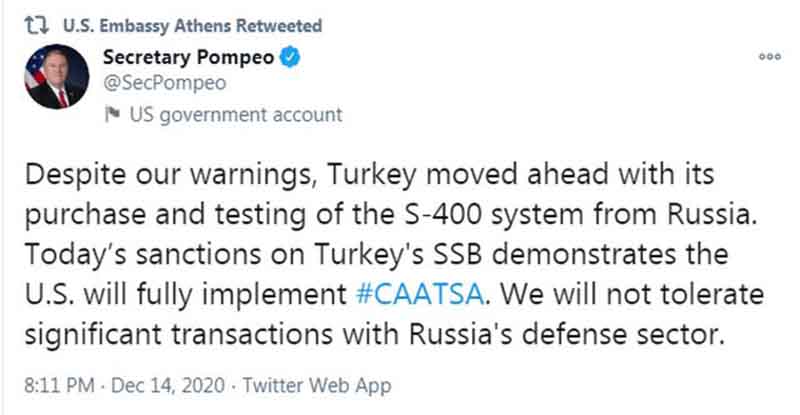Open the three-dot more options menu

click(x=769, y=57)
